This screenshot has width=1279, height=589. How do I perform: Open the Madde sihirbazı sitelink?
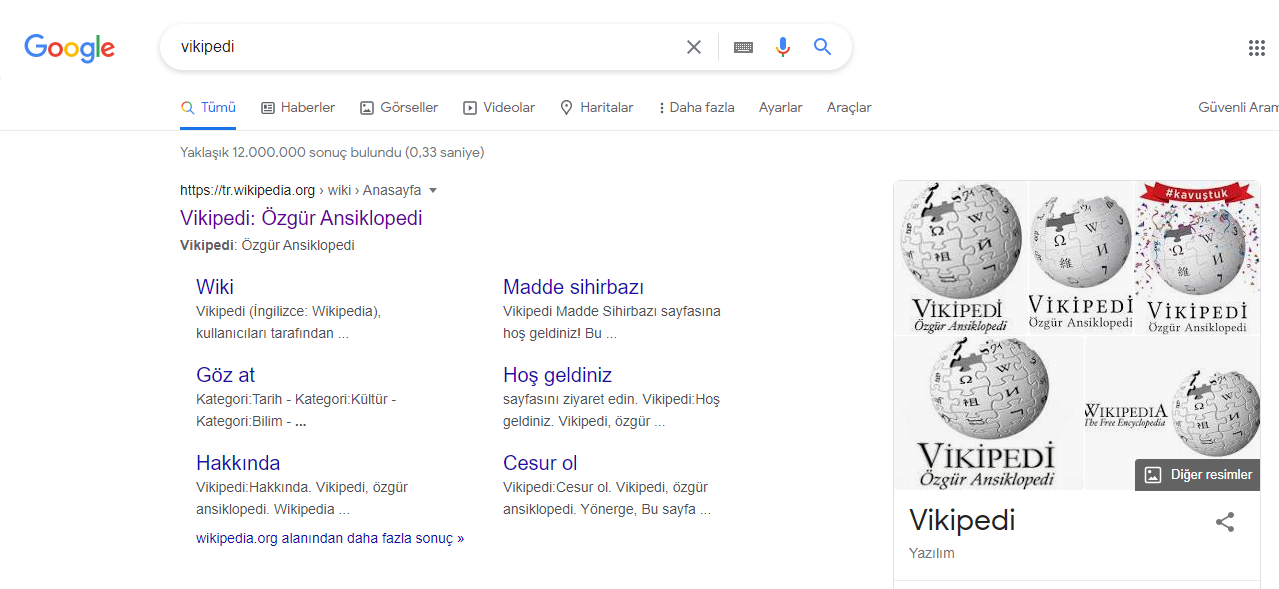(x=573, y=287)
